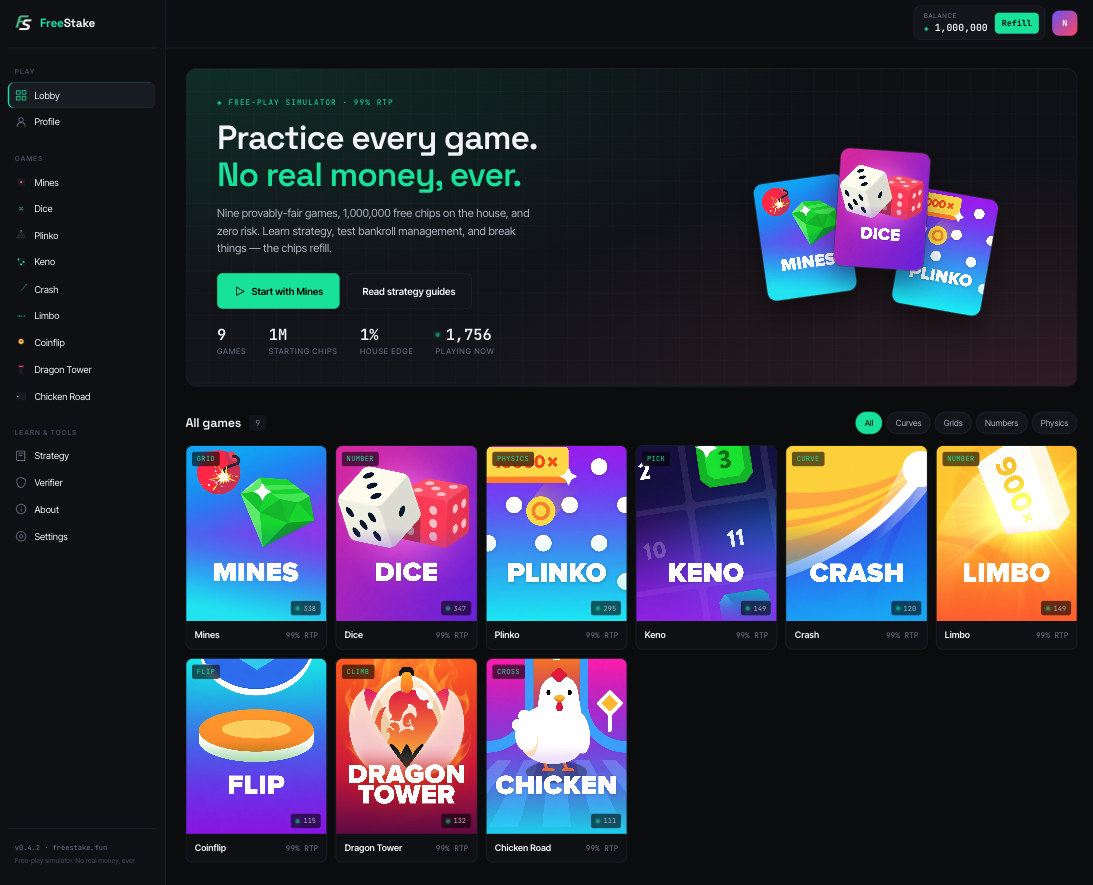Screen dimensions: 1093x885
Task: Filter games by Physics
Action: [1053, 423]
